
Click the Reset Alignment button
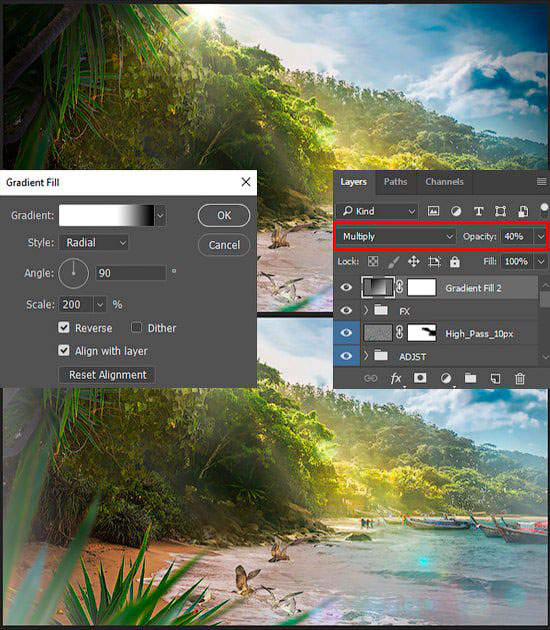point(107,375)
